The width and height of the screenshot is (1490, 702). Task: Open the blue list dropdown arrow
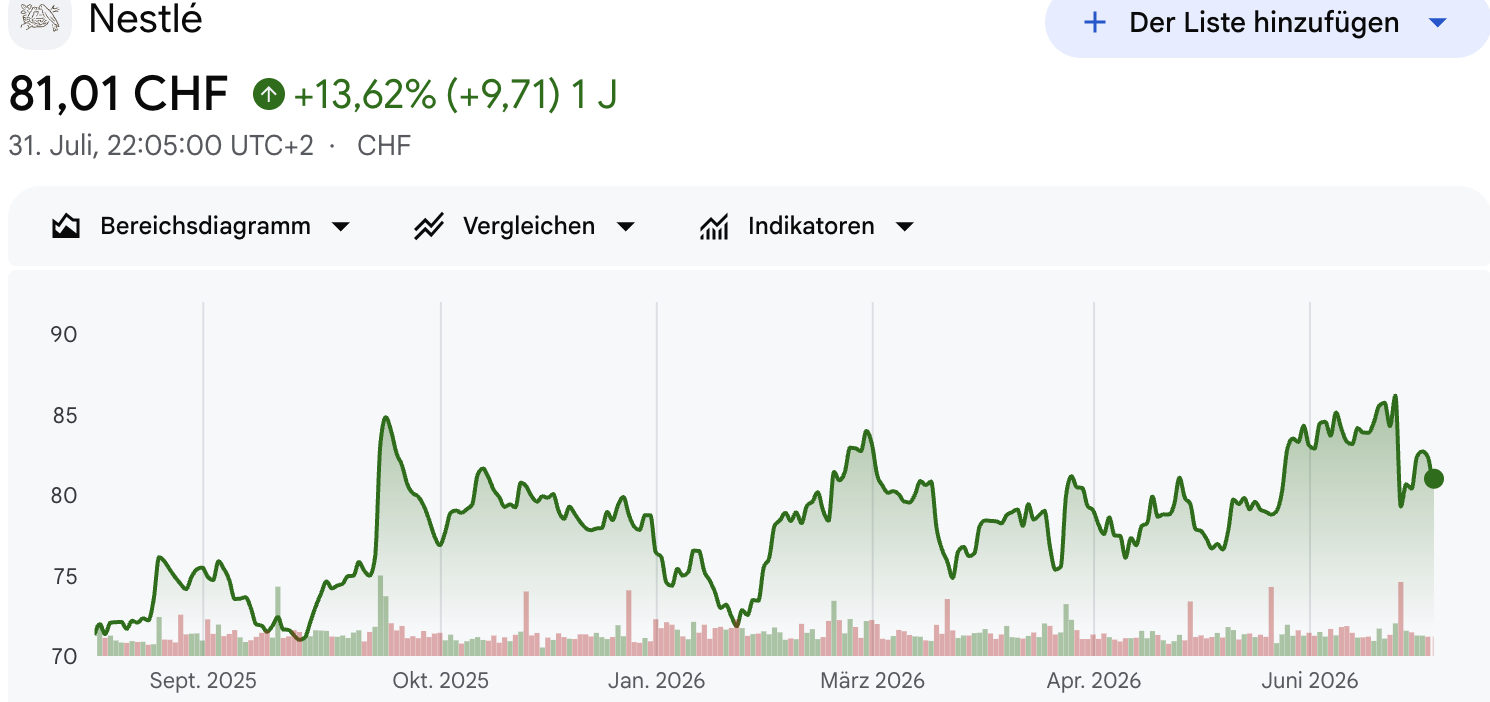point(1438,23)
